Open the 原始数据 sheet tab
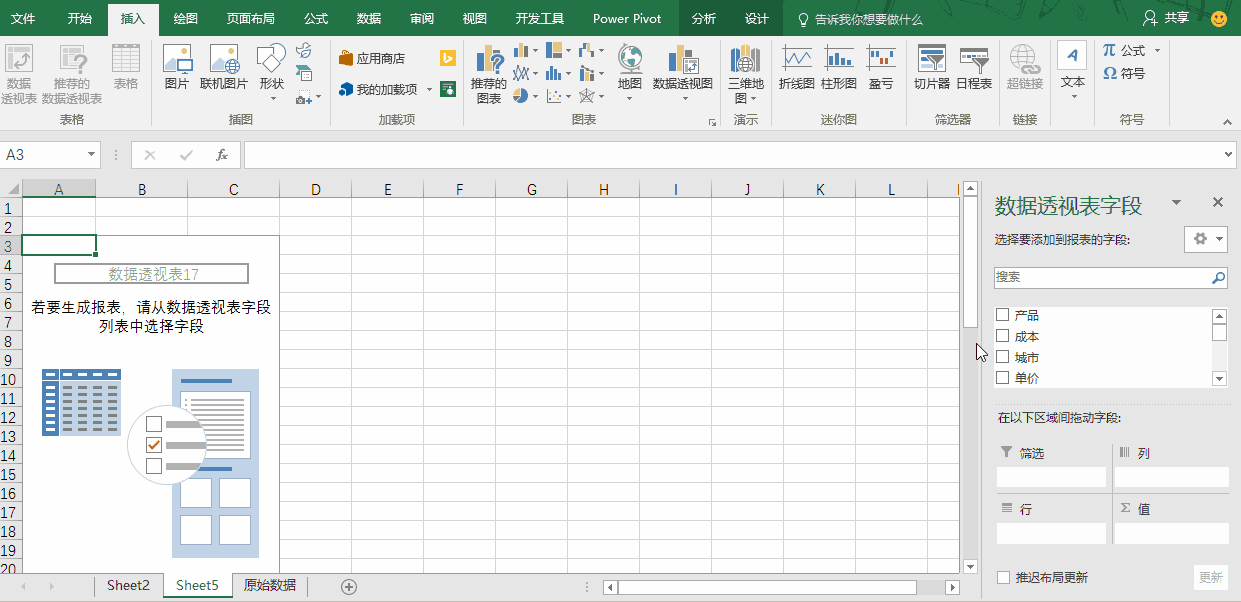The height and width of the screenshot is (602, 1241). click(270, 585)
